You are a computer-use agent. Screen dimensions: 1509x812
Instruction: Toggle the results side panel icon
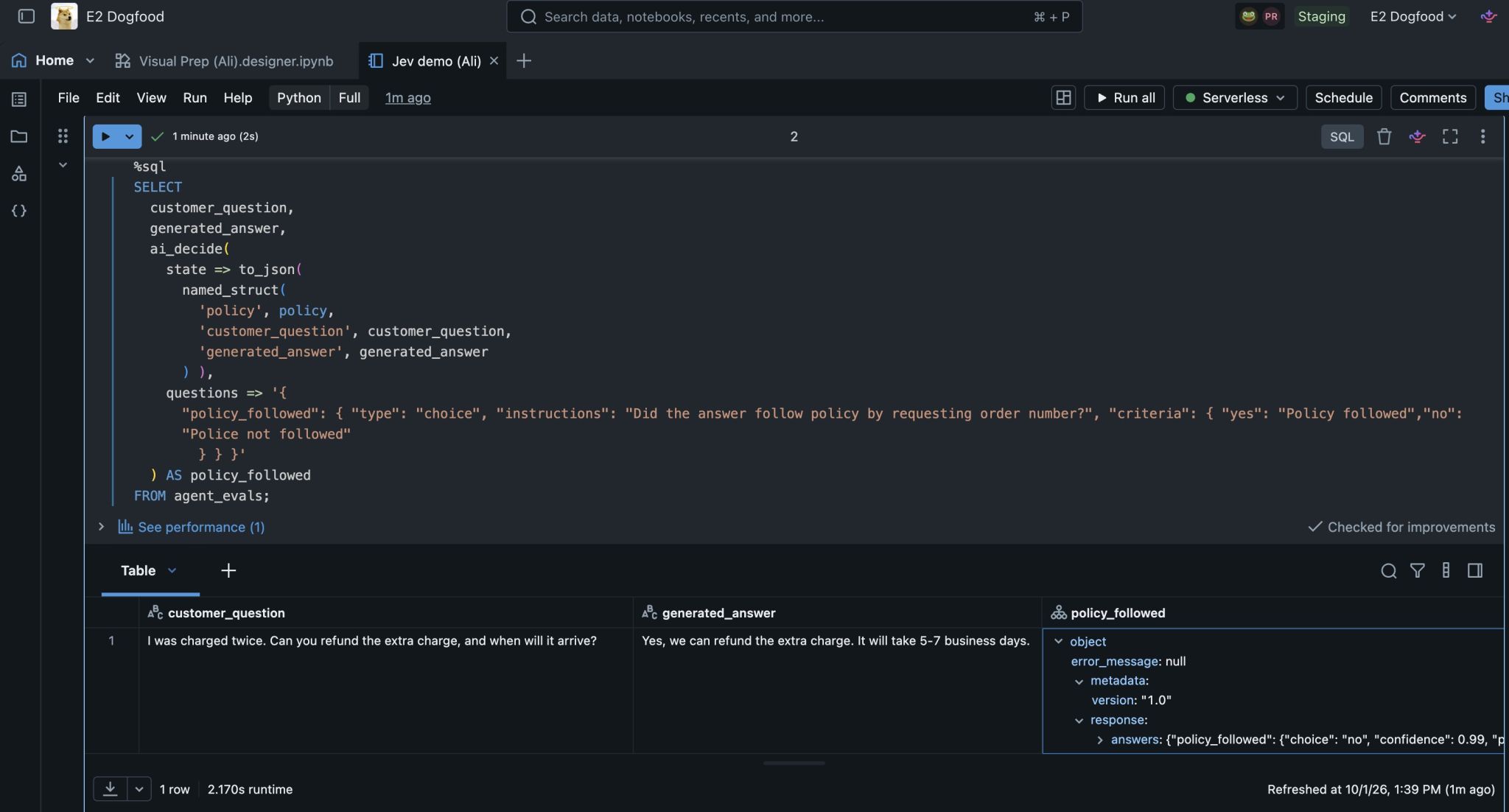coord(1474,571)
